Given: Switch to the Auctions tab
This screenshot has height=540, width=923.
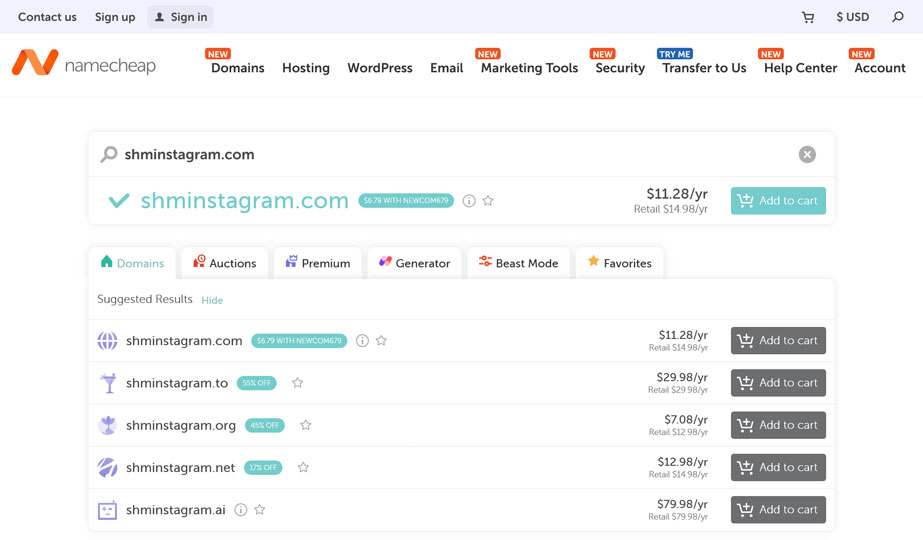Looking at the screenshot, I should coord(225,263).
